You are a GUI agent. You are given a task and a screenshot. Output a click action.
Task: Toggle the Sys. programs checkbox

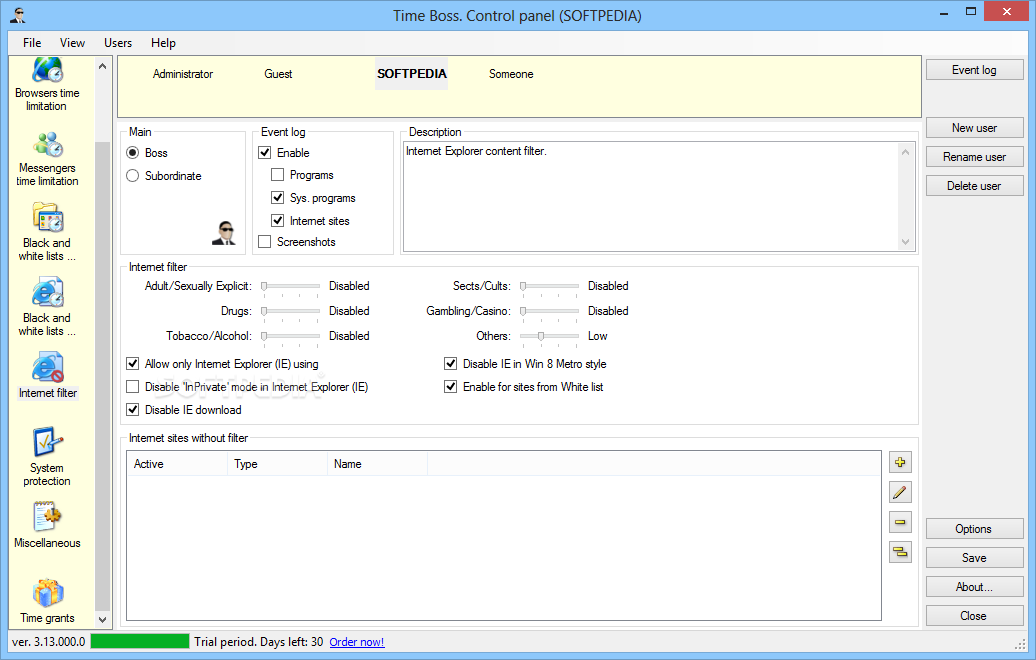point(278,198)
